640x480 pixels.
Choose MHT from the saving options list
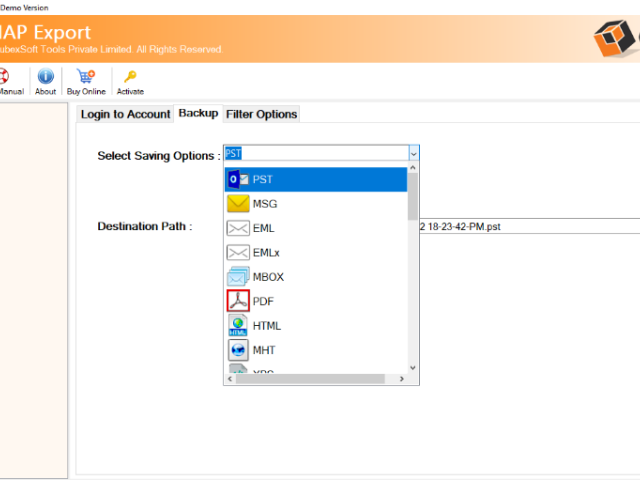[x=316, y=350]
